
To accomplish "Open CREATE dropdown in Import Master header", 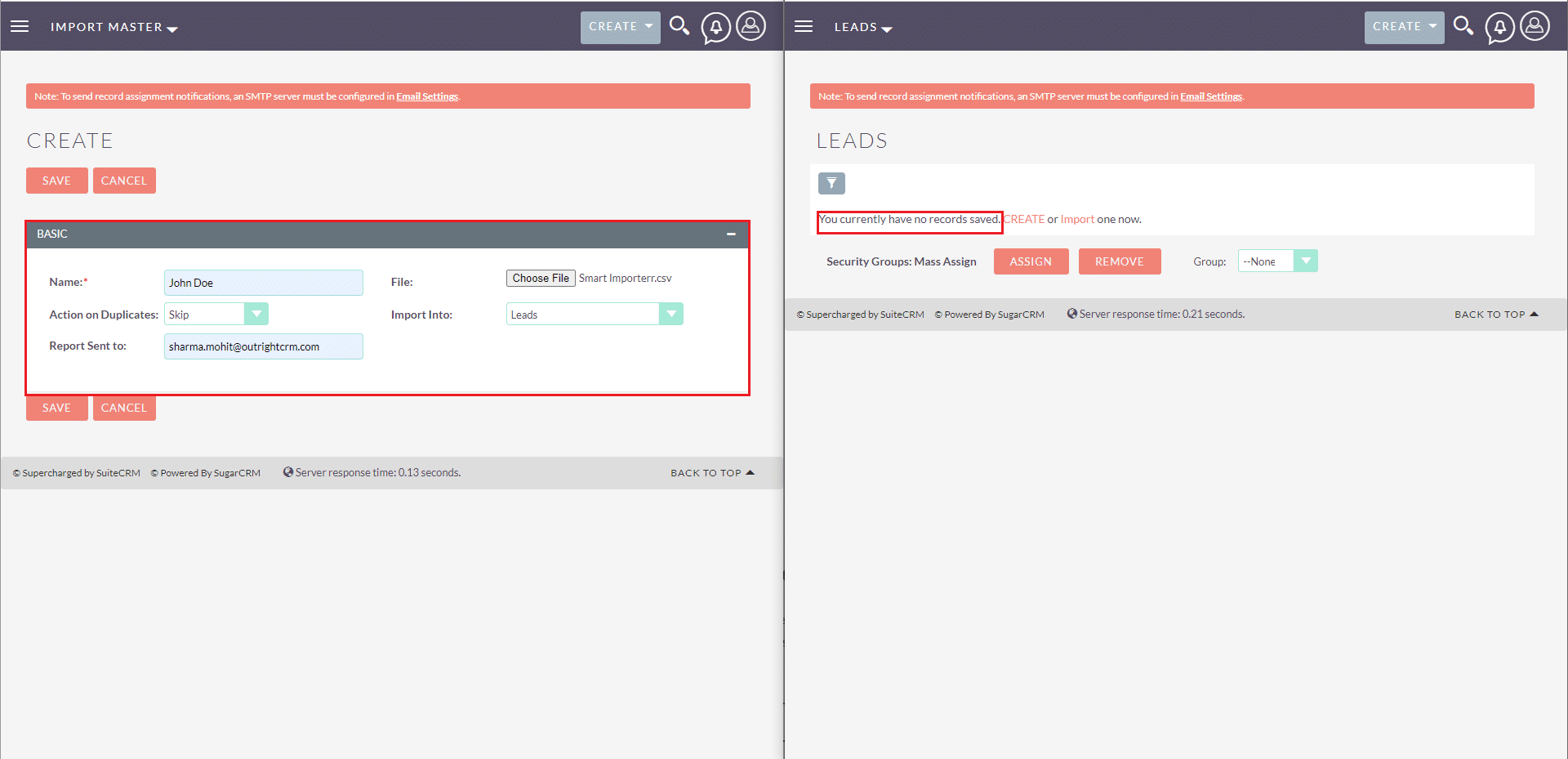I will pos(621,27).
